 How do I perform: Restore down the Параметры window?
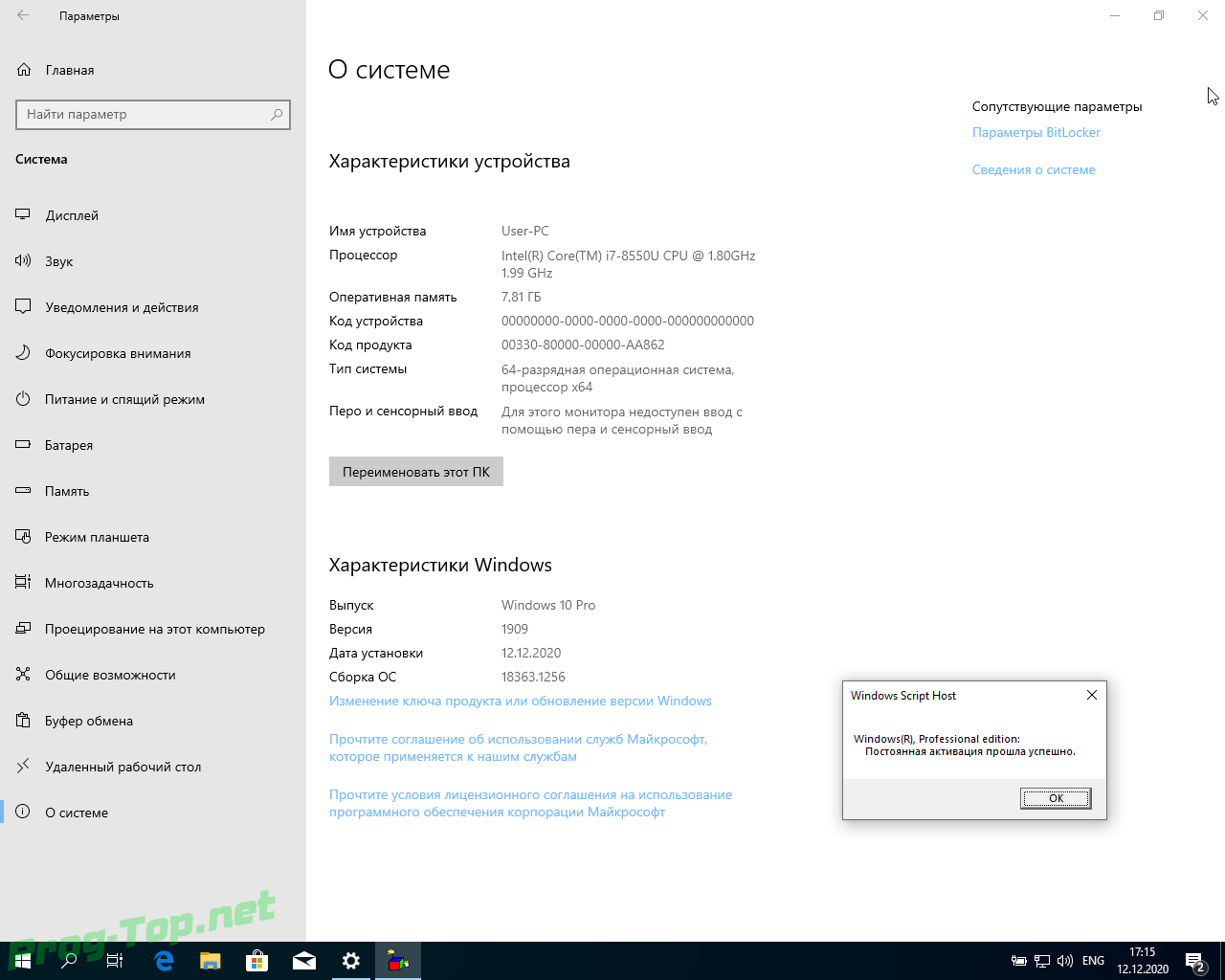tap(1159, 15)
